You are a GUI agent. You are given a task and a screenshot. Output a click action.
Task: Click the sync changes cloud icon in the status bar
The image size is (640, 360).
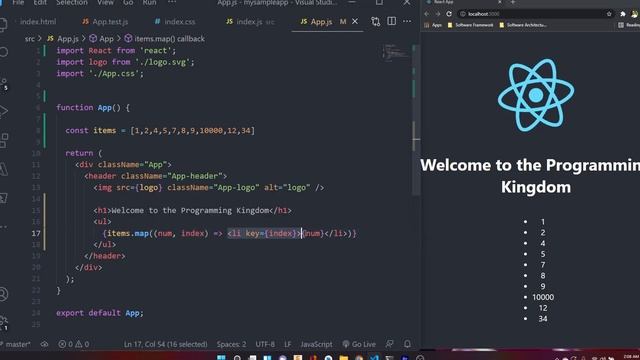44,344
